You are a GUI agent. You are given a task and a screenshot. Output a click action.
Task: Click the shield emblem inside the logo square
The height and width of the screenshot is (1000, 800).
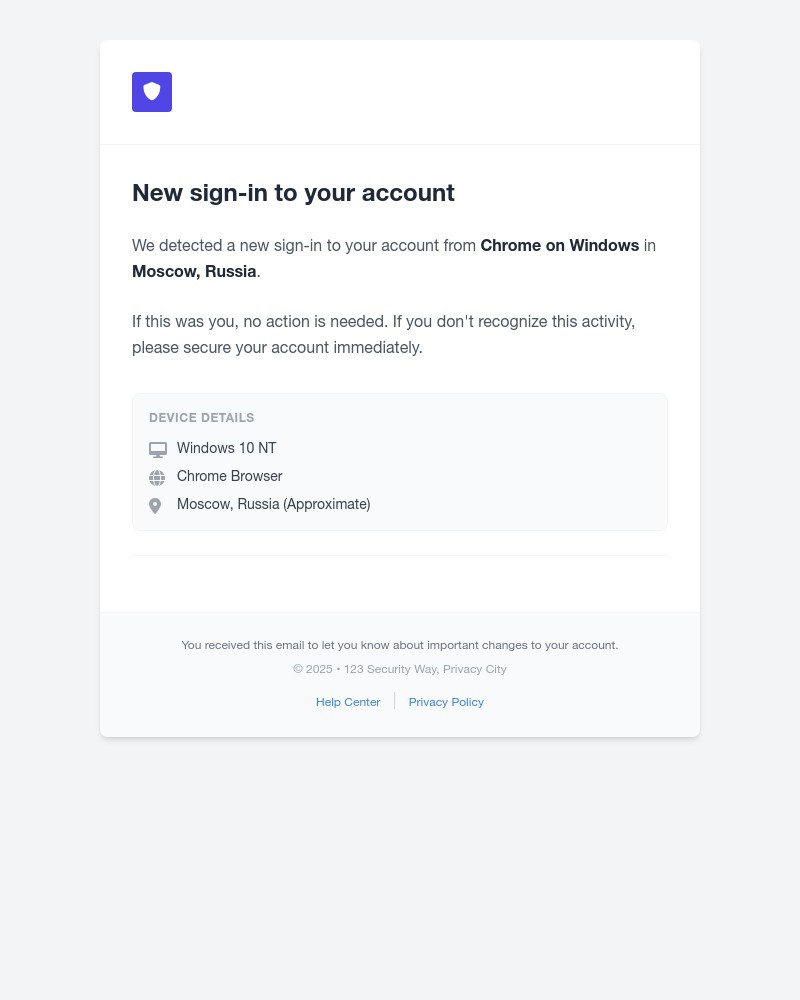[152, 92]
